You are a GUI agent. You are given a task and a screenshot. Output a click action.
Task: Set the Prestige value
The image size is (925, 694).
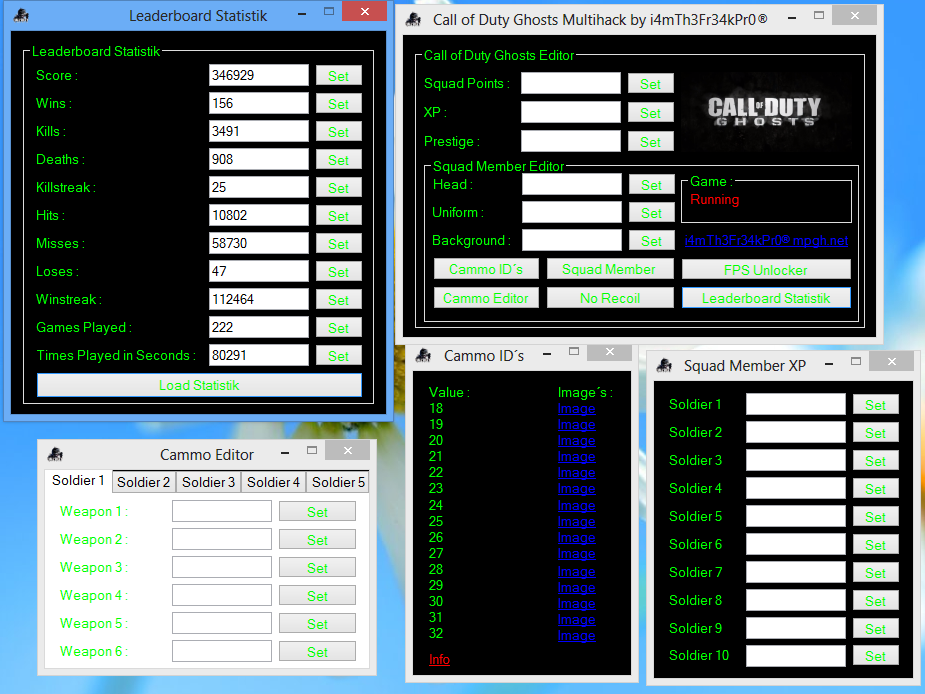[651, 142]
